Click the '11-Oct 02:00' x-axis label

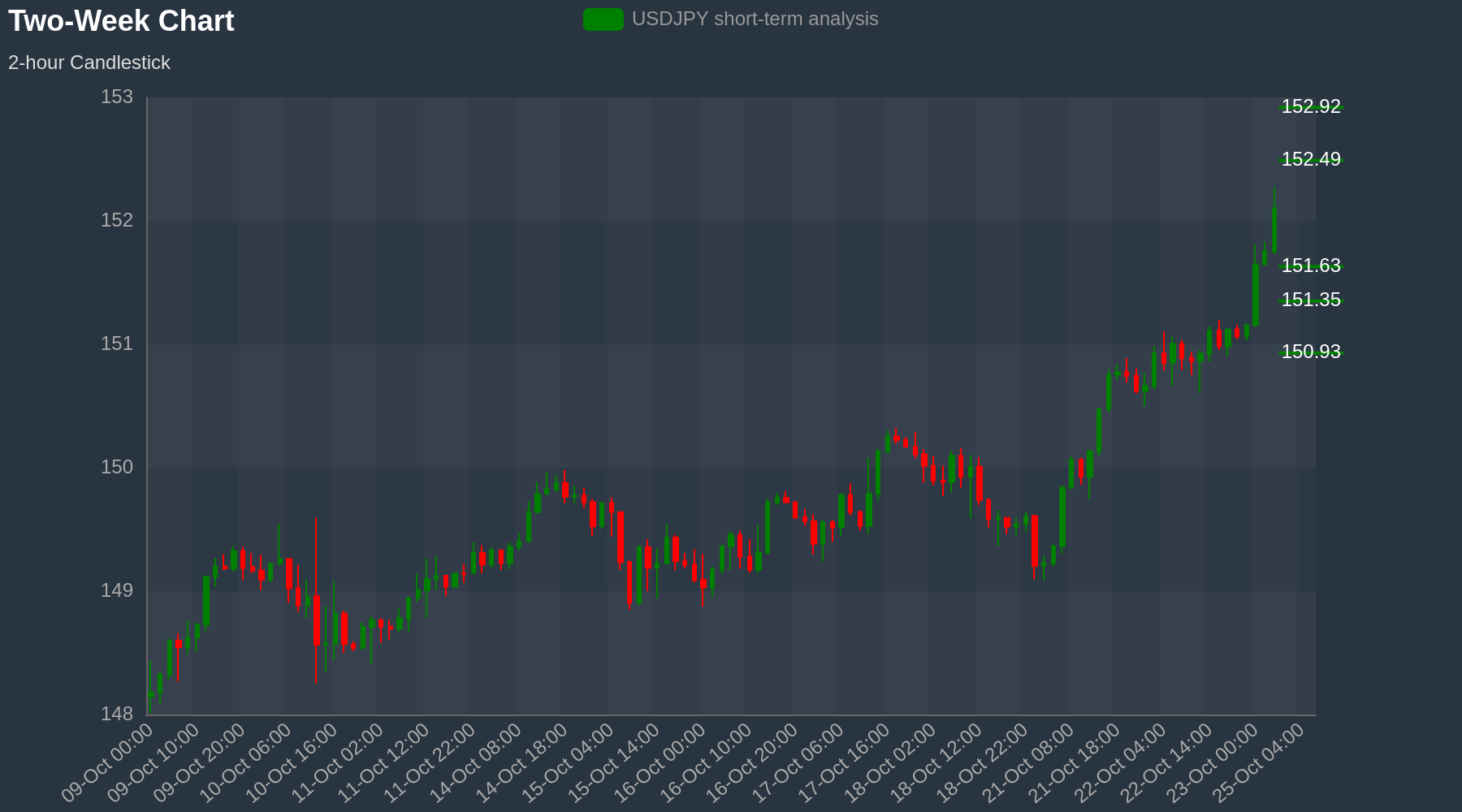point(339,763)
